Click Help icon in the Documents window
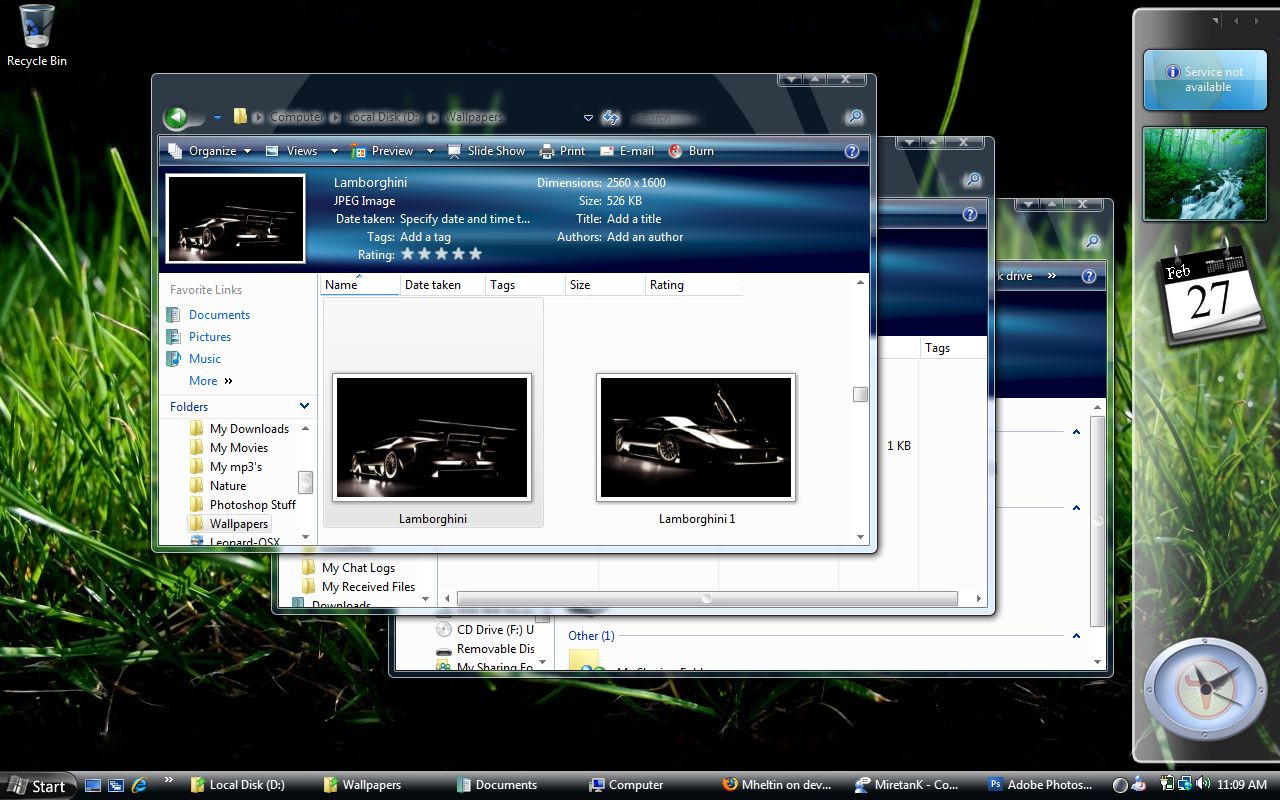Image resolution: width=1280 pixels, height=800 pixels. point(969,214)
